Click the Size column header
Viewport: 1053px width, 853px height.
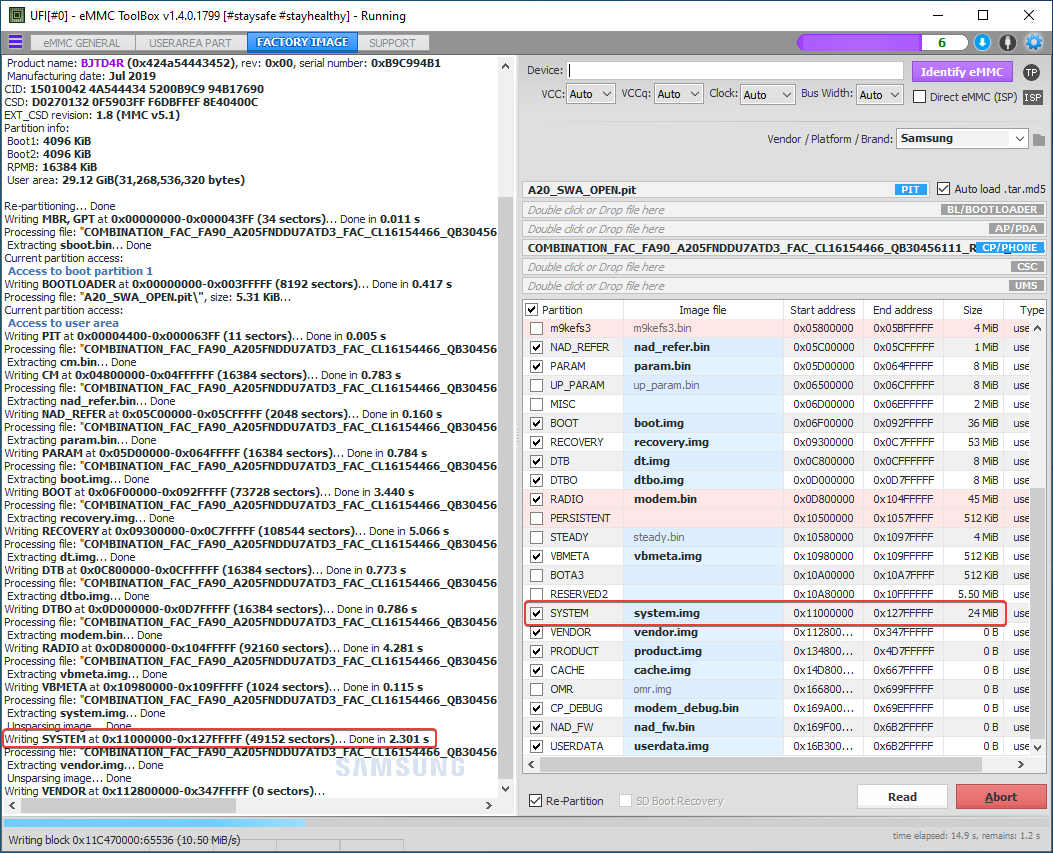(x=972, y=310)
